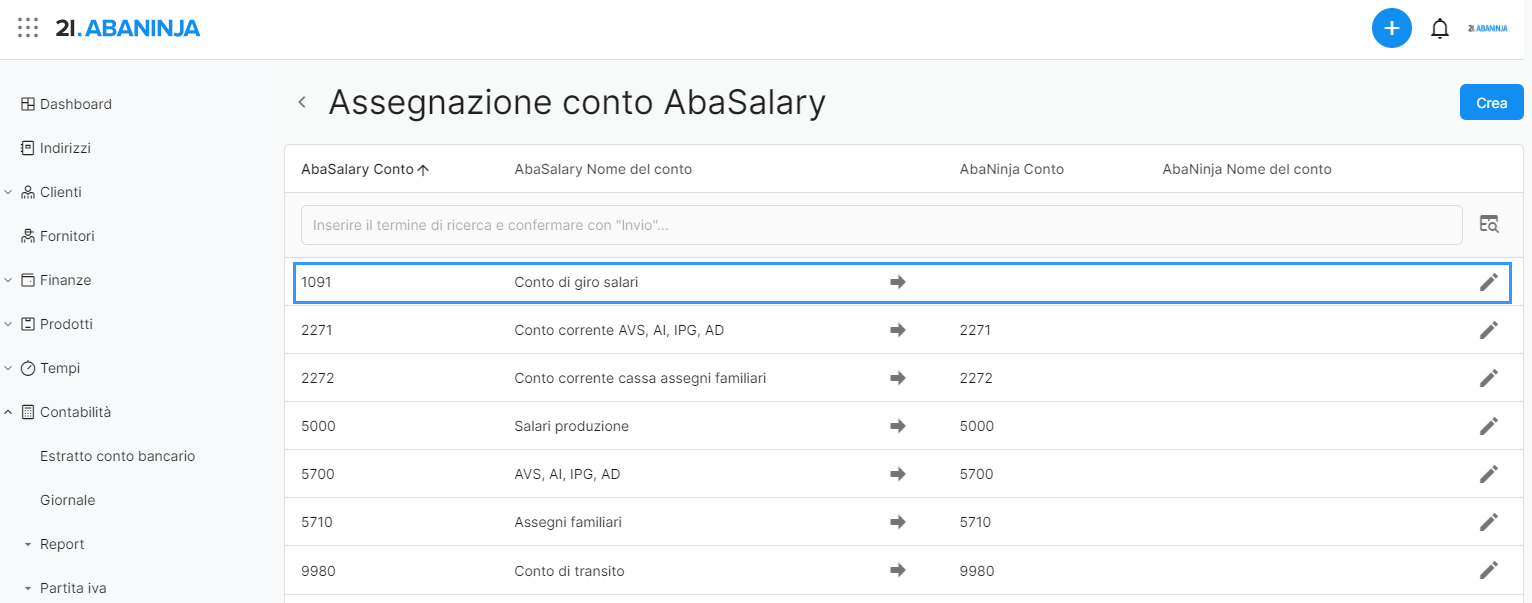1532x603 pixels.
Task: Sort by AbaSalary Conto arrow
Action: click(423, 170)
